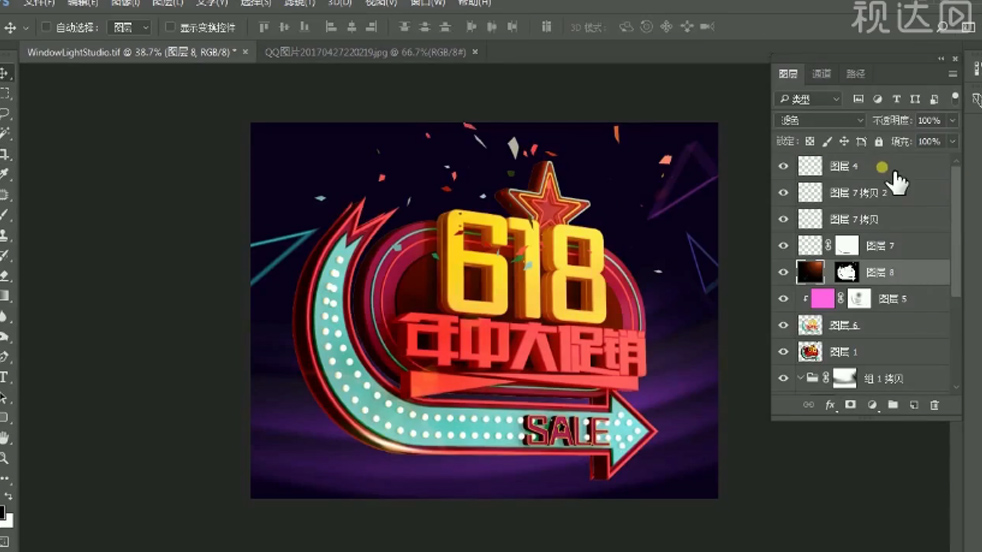The image size is (982, 552).
Task: Hide layer 图层 5
Action: (783, 299)
